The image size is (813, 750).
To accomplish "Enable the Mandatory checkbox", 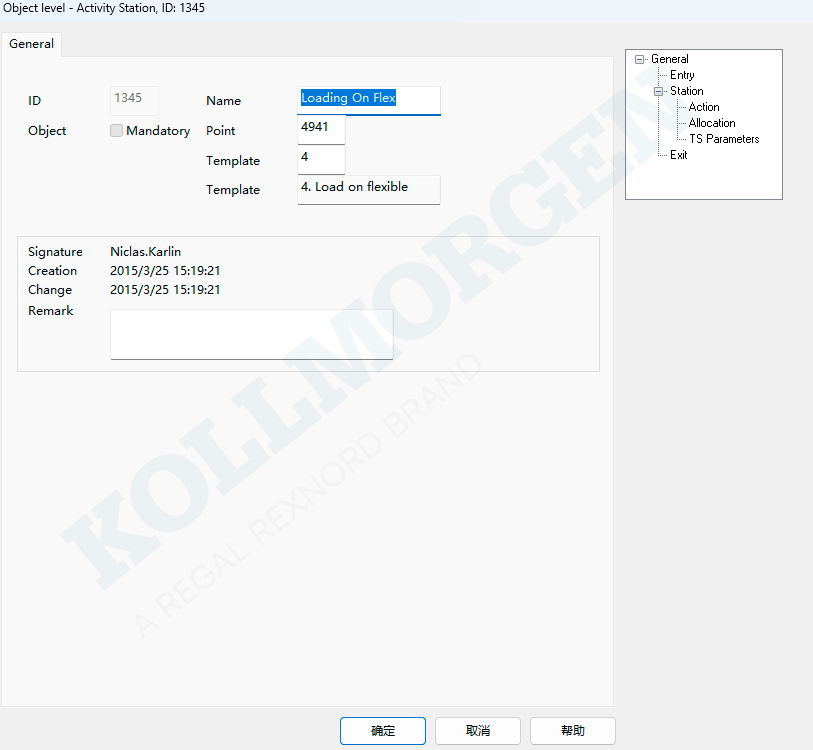I will click(117, 131).
